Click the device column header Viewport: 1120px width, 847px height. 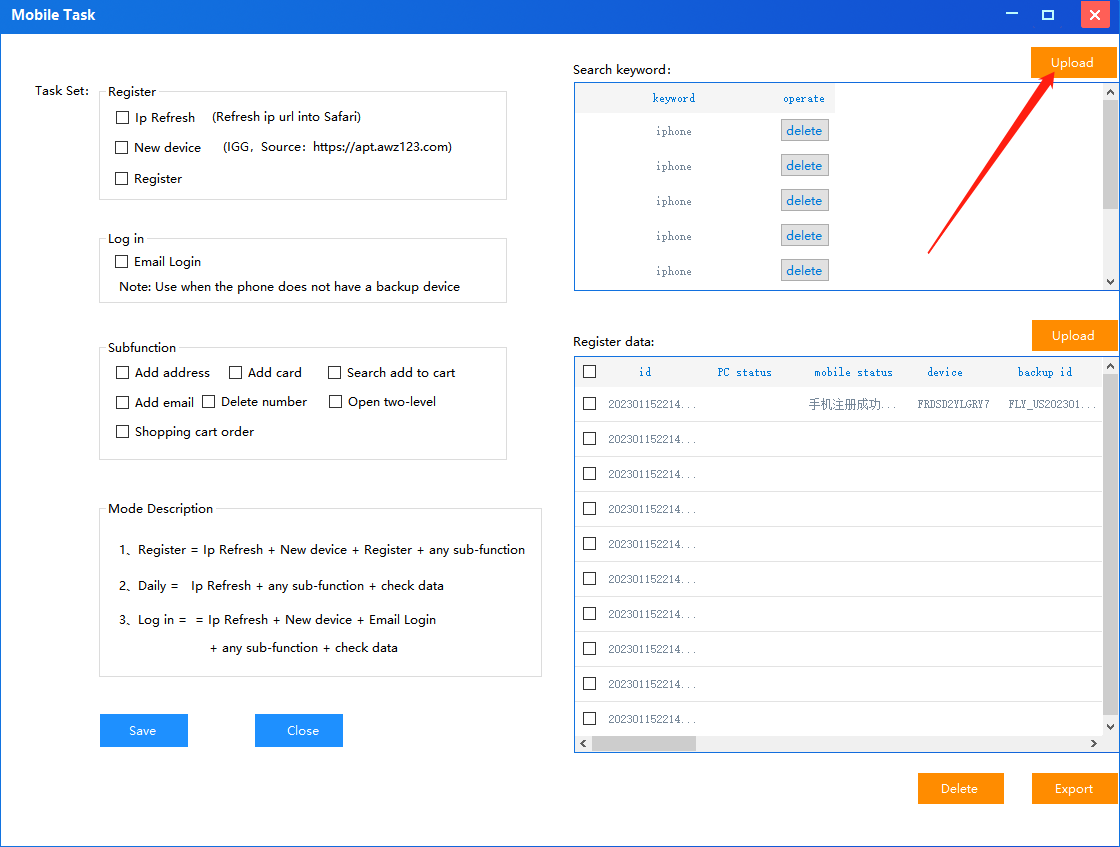[945, 372]
